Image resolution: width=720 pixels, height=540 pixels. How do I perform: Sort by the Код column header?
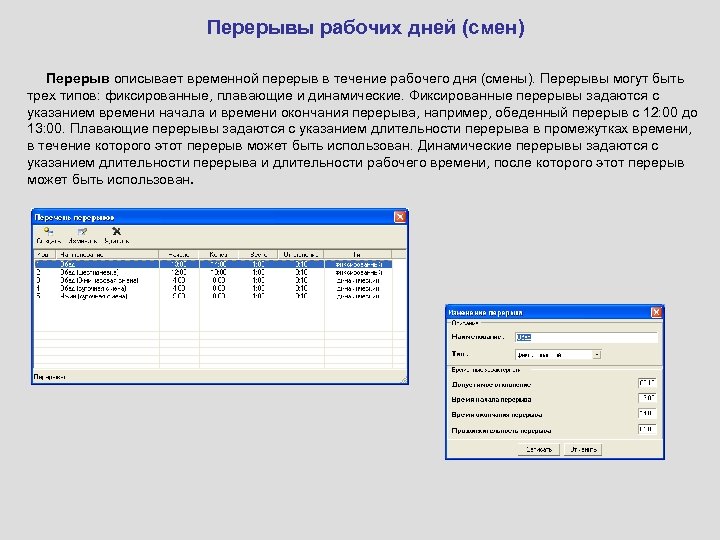45,254
